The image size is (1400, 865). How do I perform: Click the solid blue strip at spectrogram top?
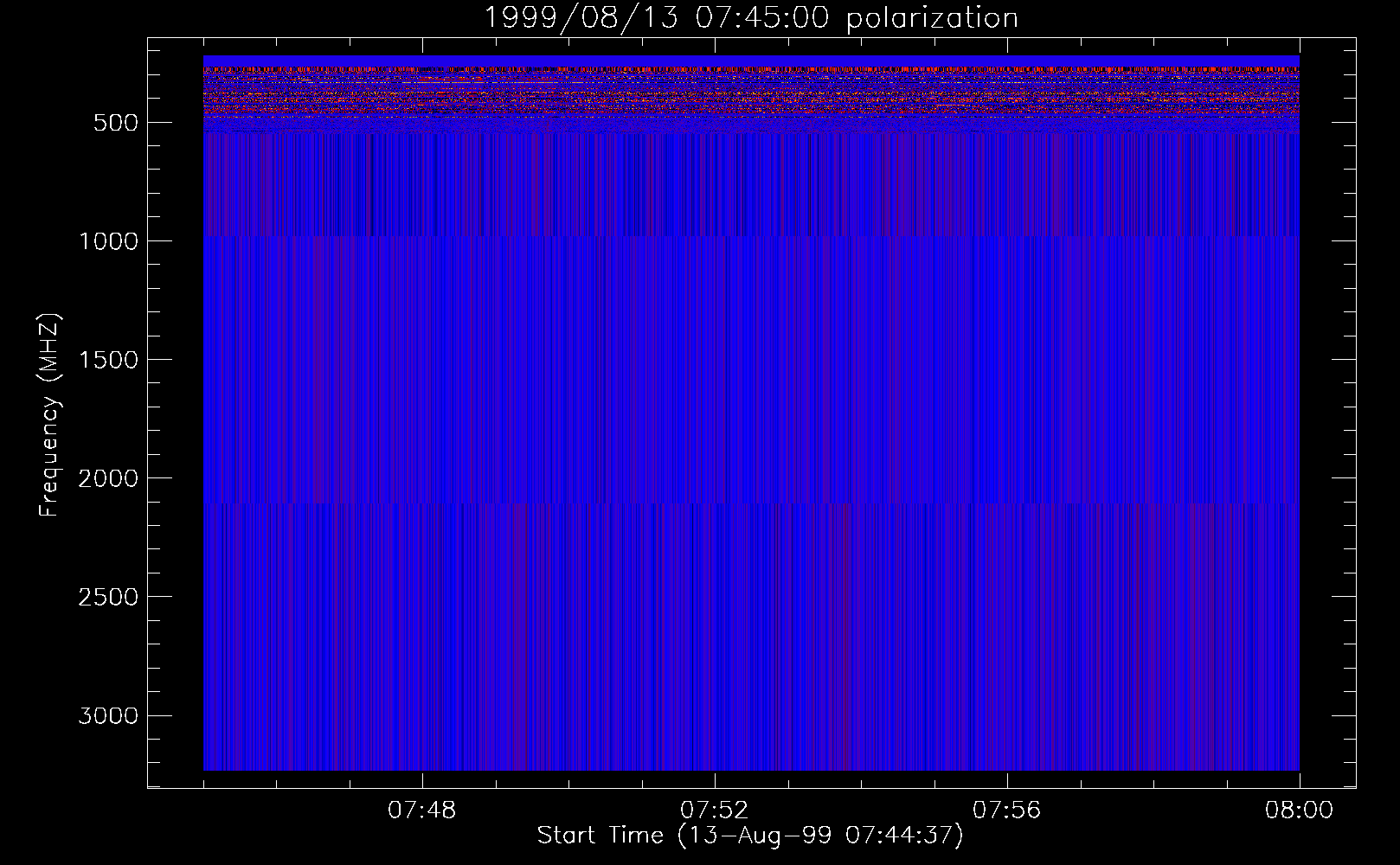click(749, 61)
